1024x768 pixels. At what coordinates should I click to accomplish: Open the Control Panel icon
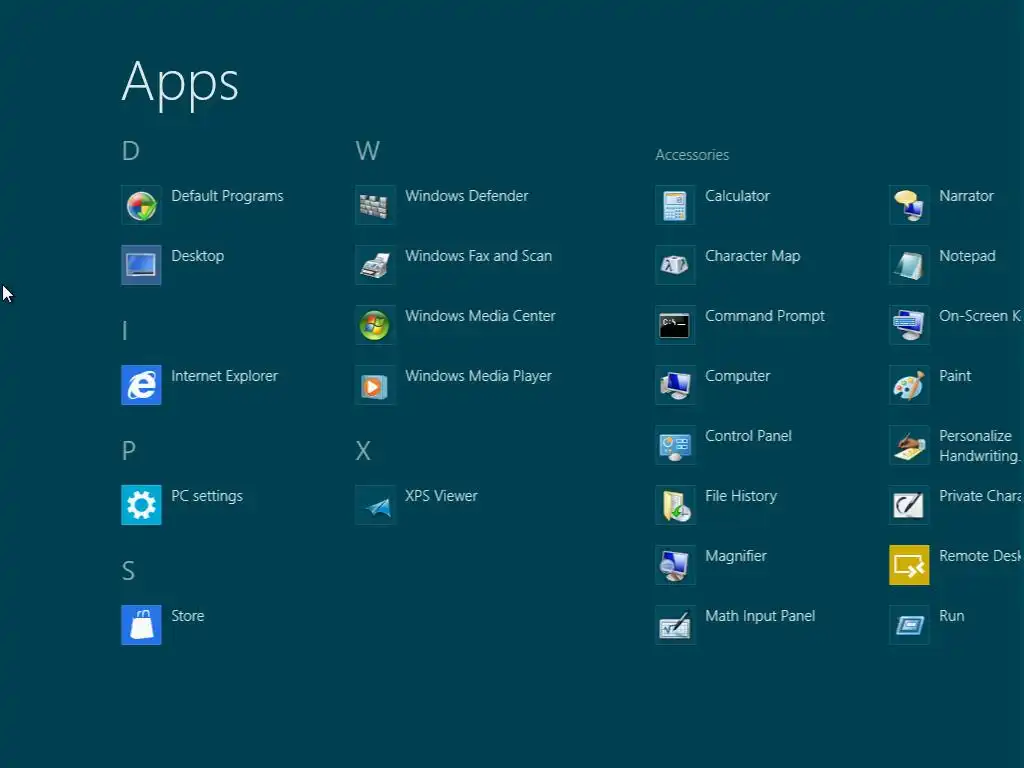pos(675,445)
